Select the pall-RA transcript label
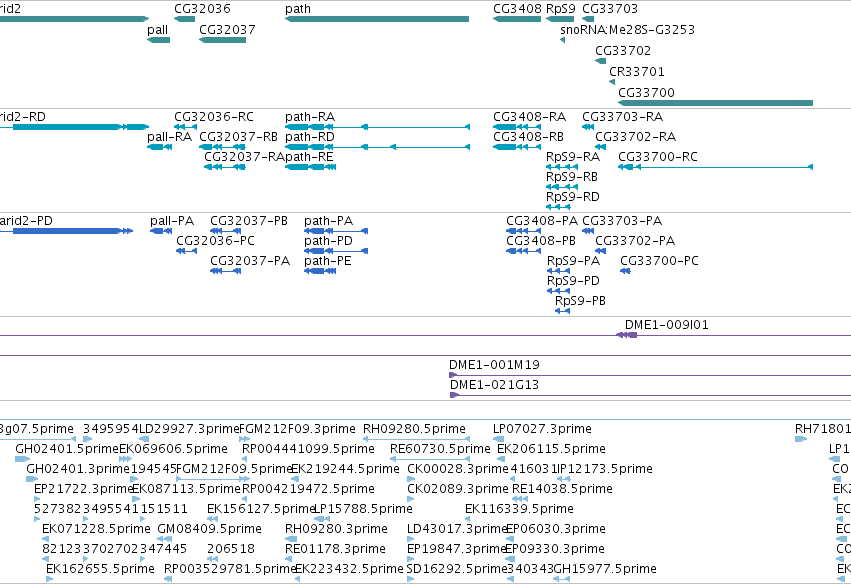This screenshot has width=851, height=584. pyautogui.click(x=169, y=137)
